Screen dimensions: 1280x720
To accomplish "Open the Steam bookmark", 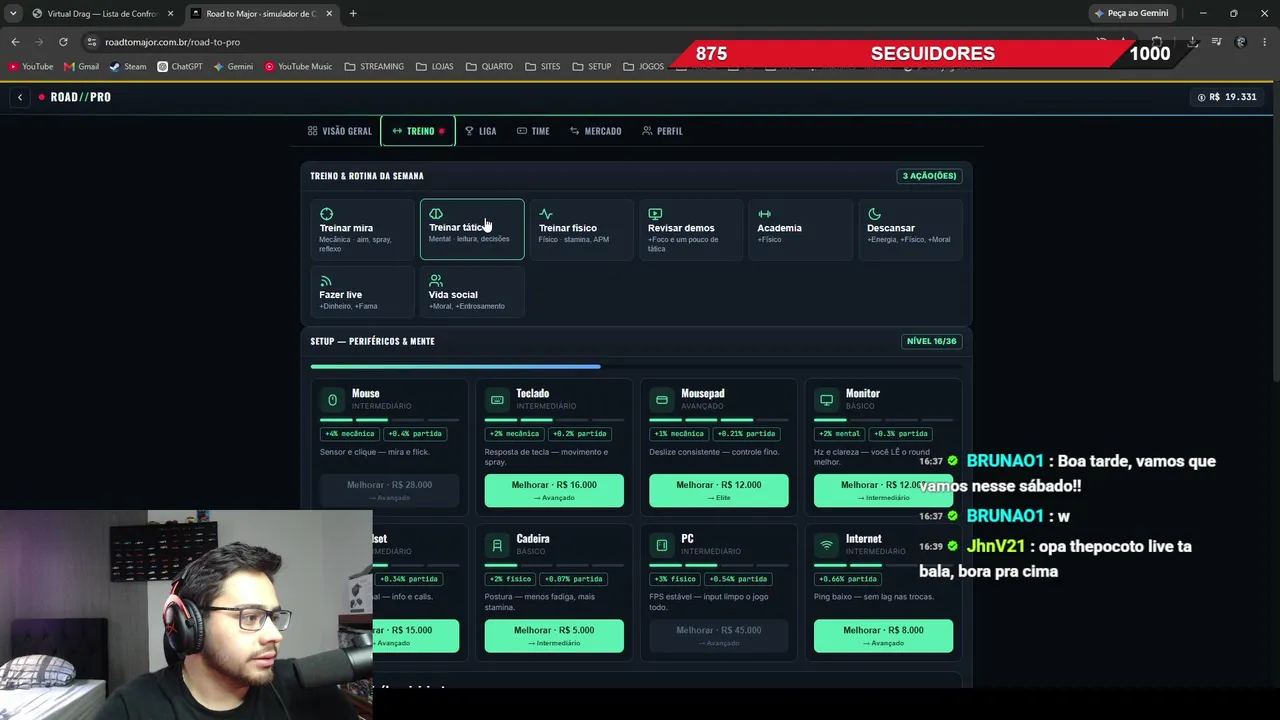I will (127, 67).
